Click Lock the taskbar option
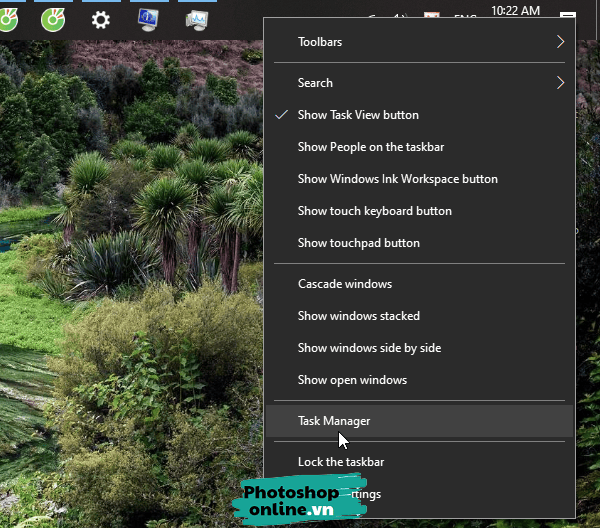Screen dimensions: 600x528 340,462
